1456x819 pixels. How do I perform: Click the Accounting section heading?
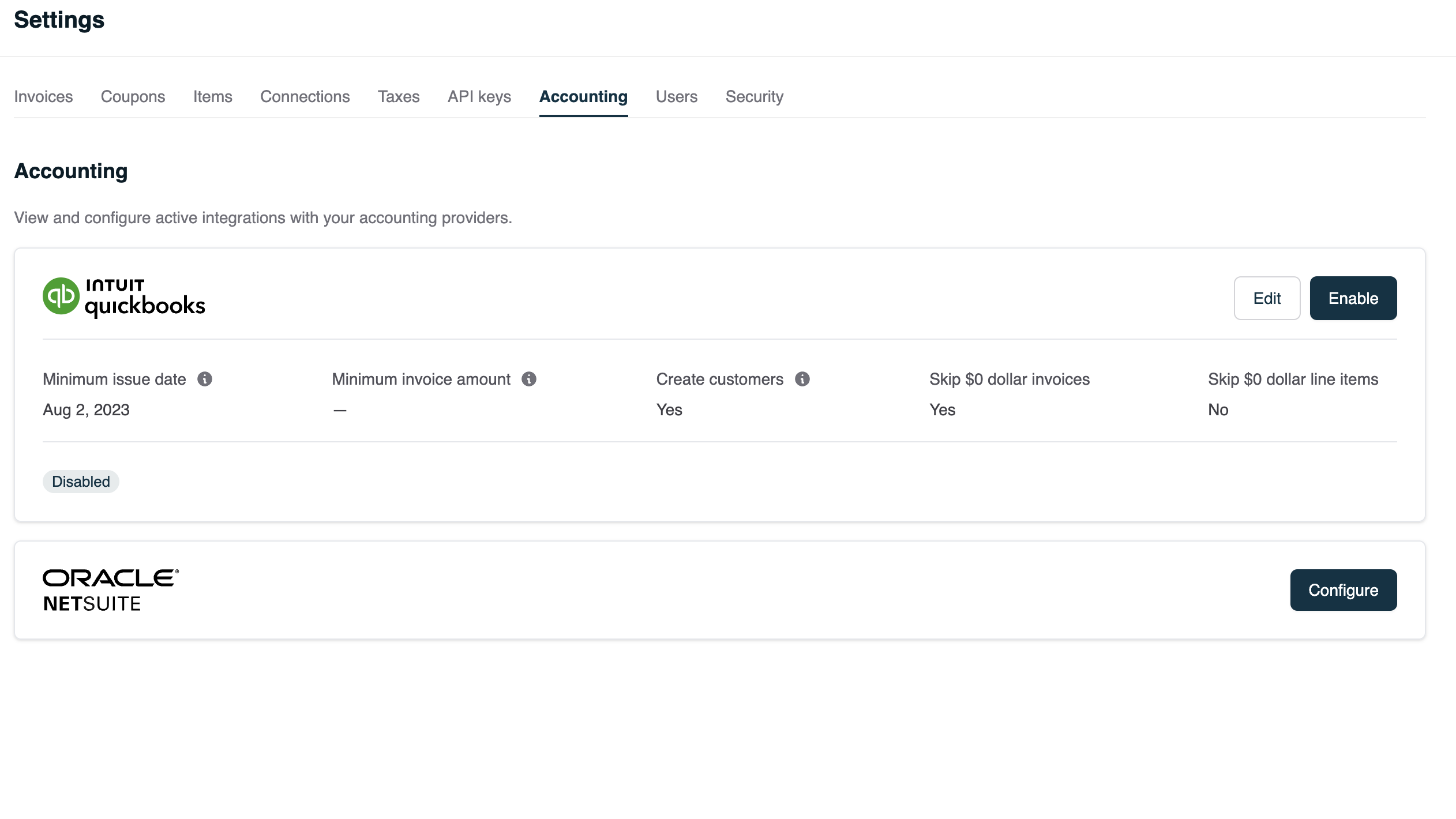[x=71, y=171]
